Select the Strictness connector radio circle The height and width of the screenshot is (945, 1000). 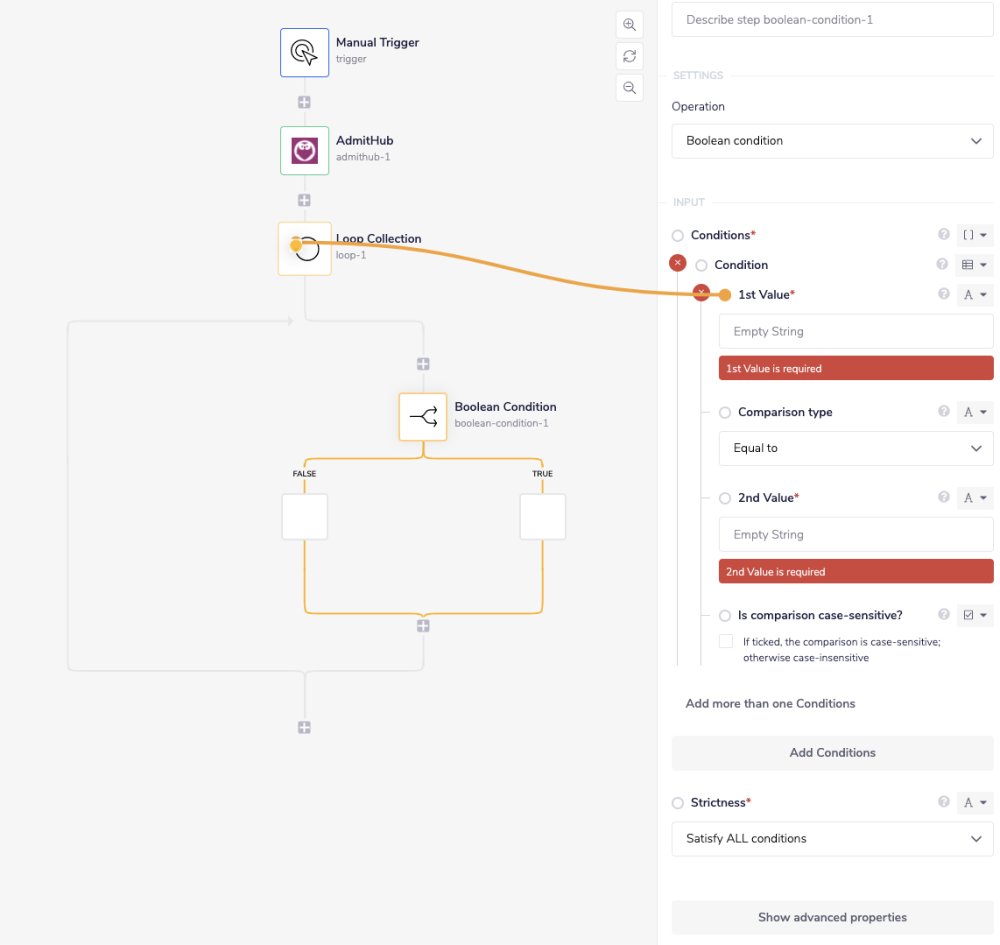click(x=678, y=803)
